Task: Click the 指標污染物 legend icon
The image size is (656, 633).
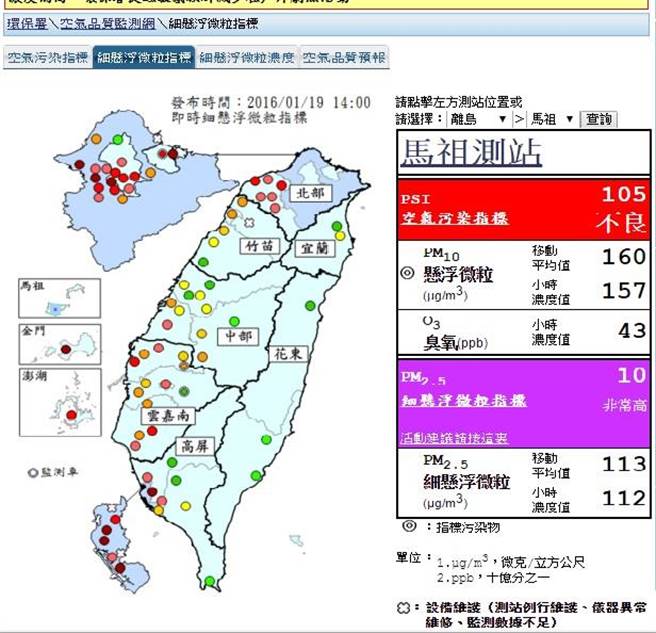Action: 409,526
